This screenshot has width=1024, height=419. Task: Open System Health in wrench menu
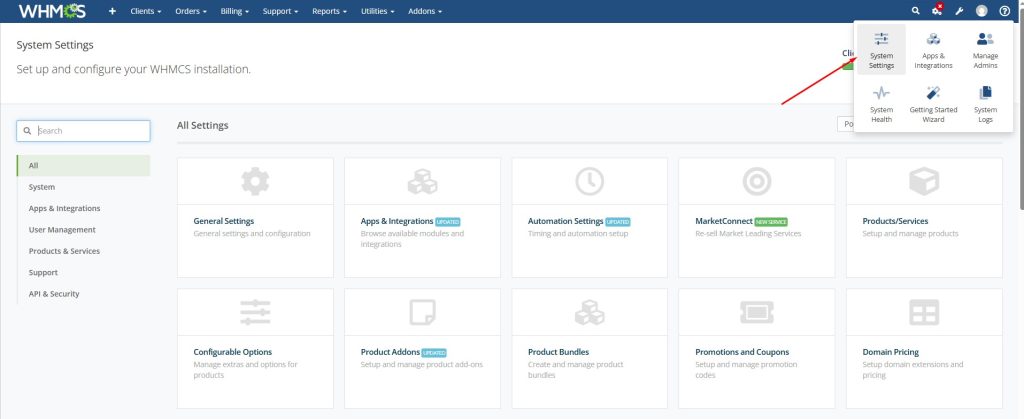point(881,104)
